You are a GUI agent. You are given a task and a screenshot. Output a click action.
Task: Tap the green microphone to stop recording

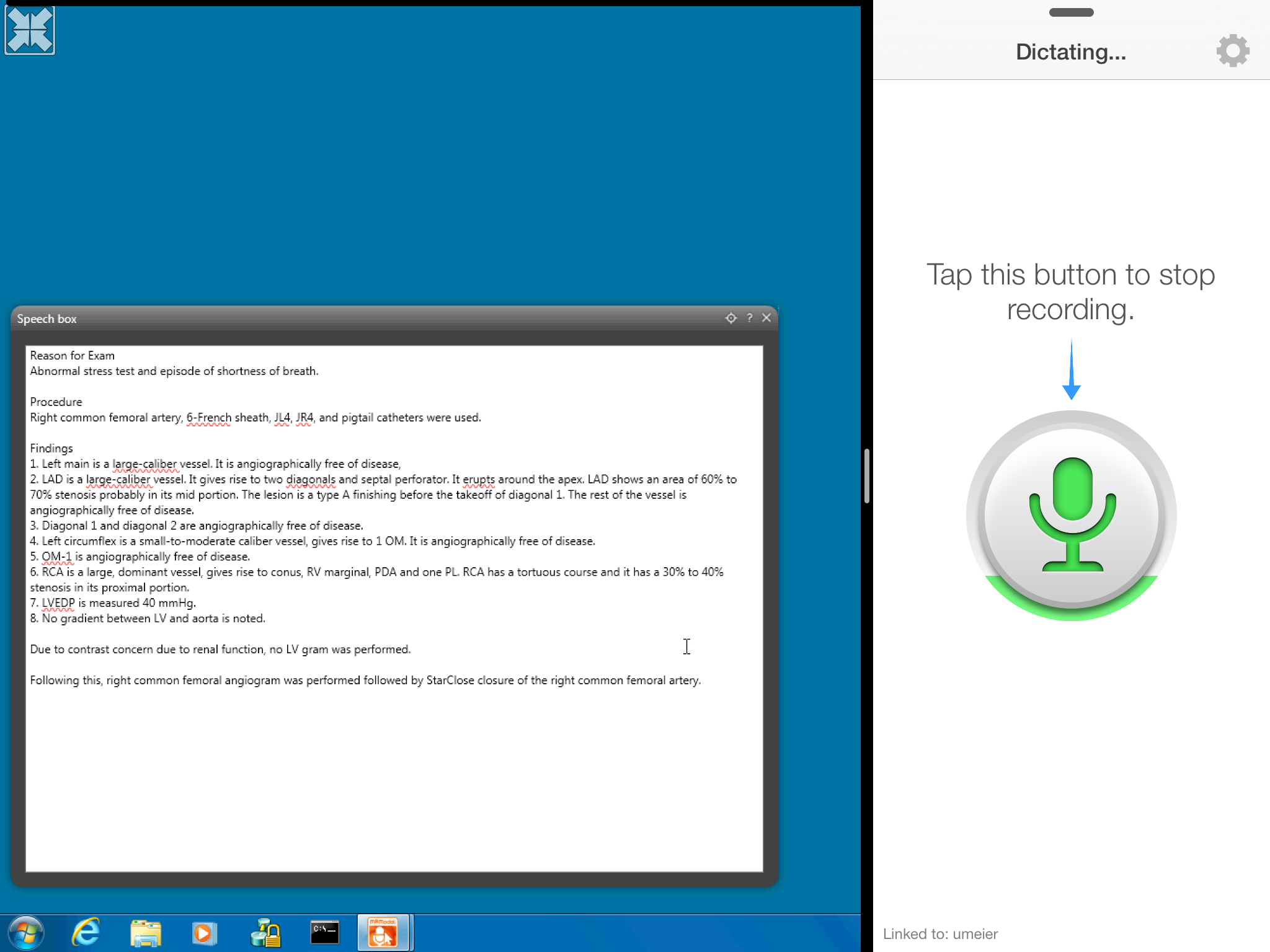pyautogui.click(x=1071, y=516)
